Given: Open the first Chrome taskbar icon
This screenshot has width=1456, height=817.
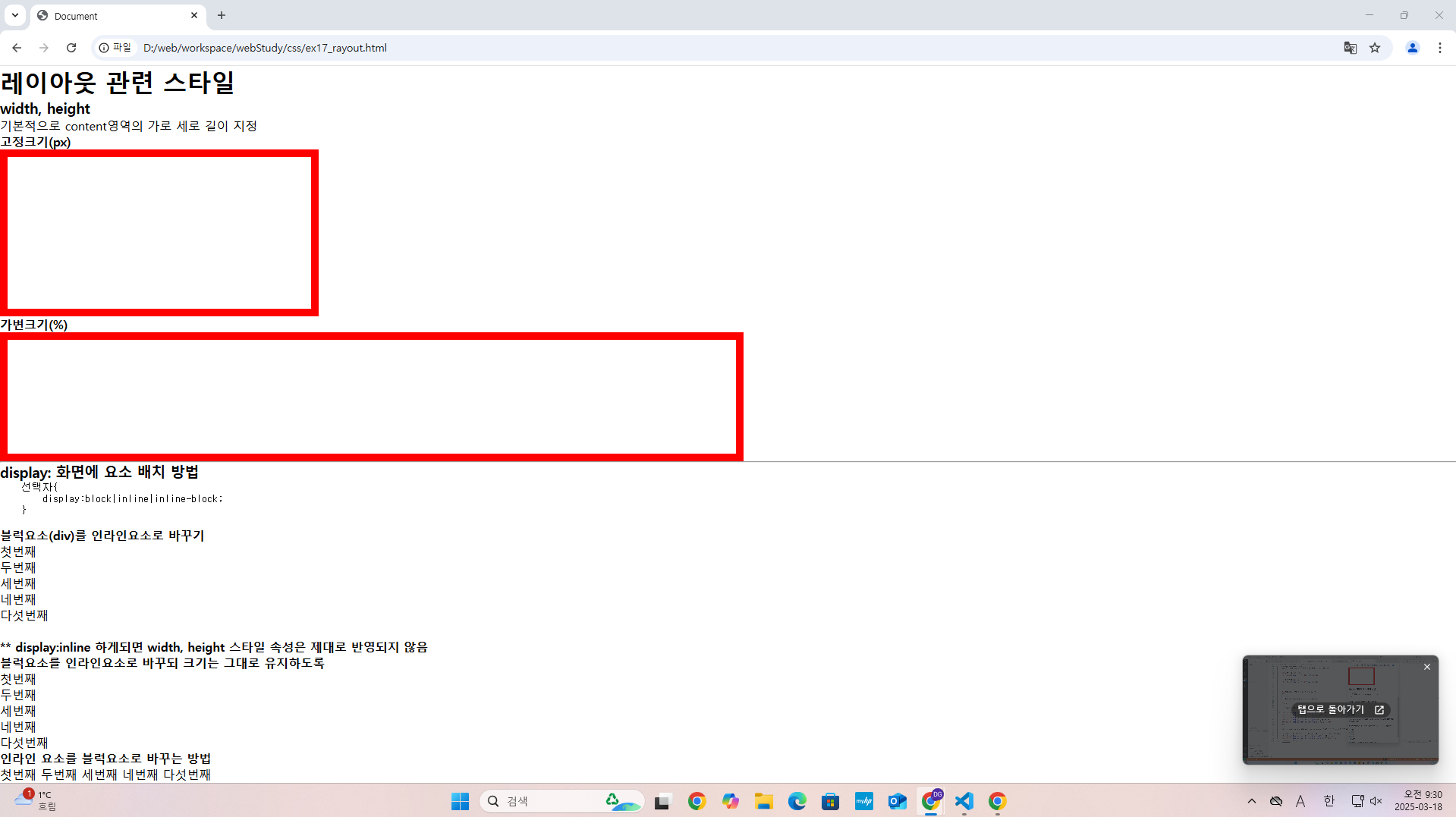Looking at the screenshot, I should 697,801.
